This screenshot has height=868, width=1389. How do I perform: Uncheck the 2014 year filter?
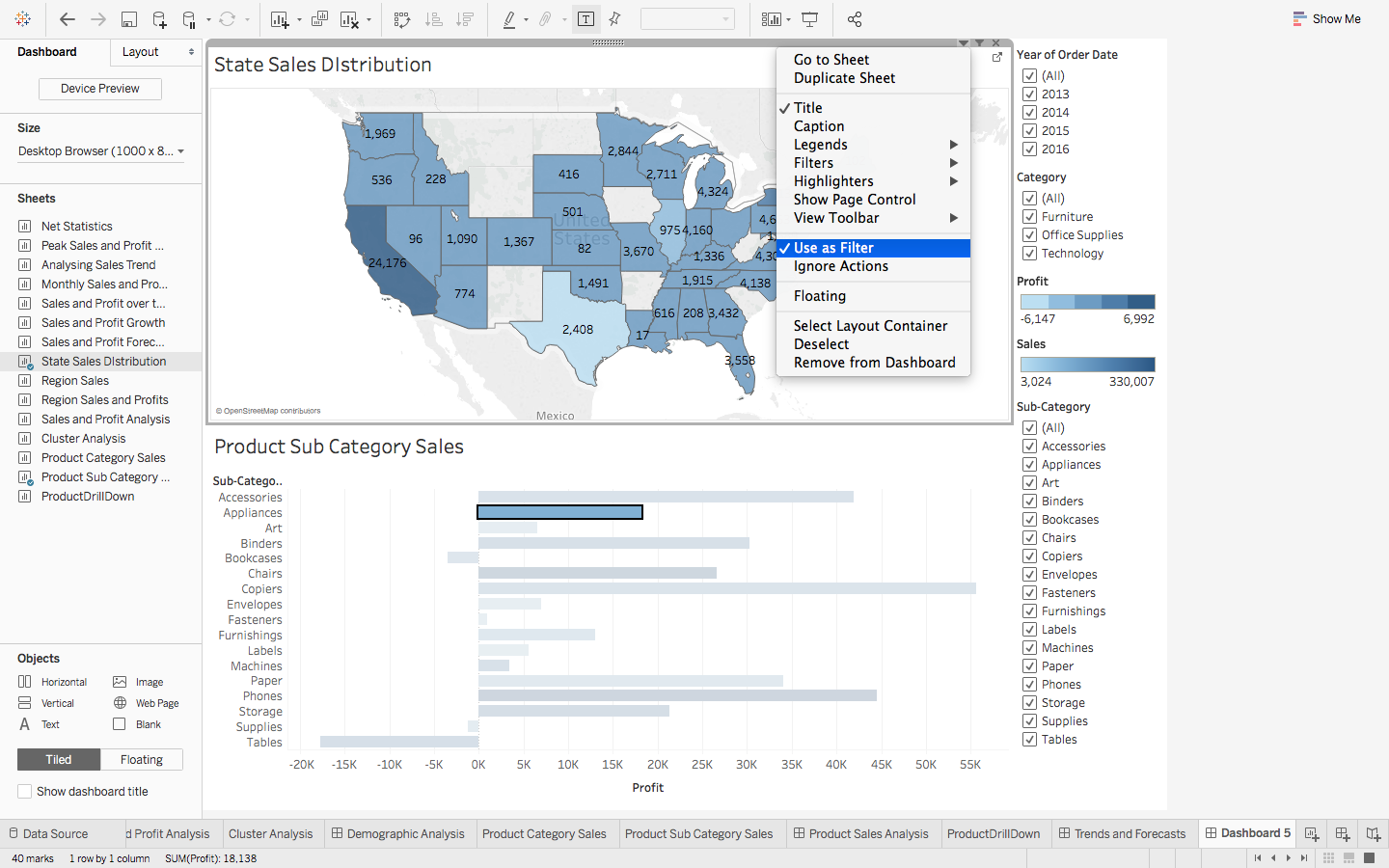coord(1029,113)
